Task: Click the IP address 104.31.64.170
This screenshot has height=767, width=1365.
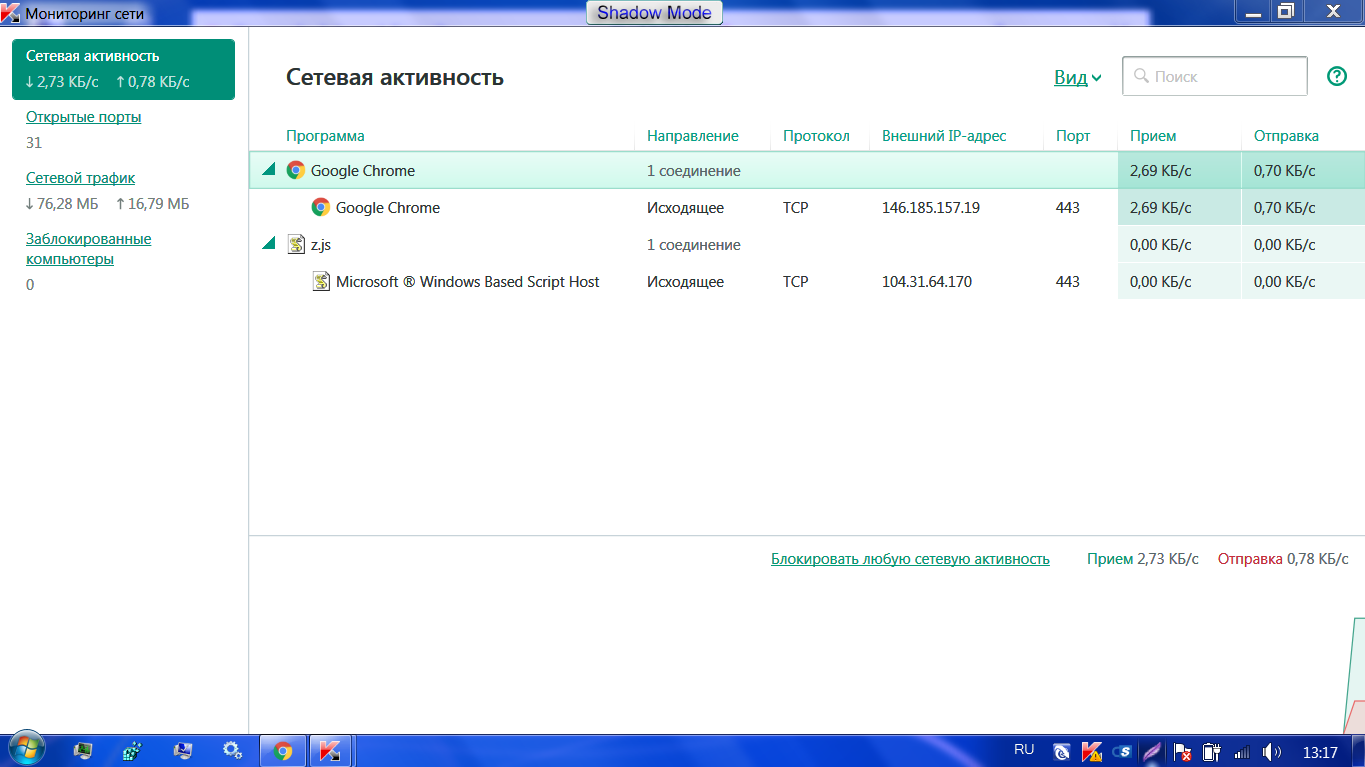Action: click(x=927, y=282)
